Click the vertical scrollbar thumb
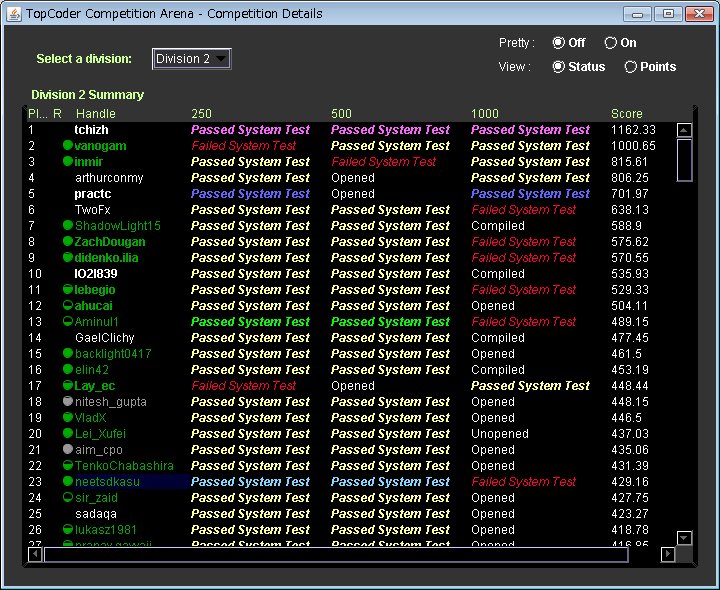 coord(684,160)
